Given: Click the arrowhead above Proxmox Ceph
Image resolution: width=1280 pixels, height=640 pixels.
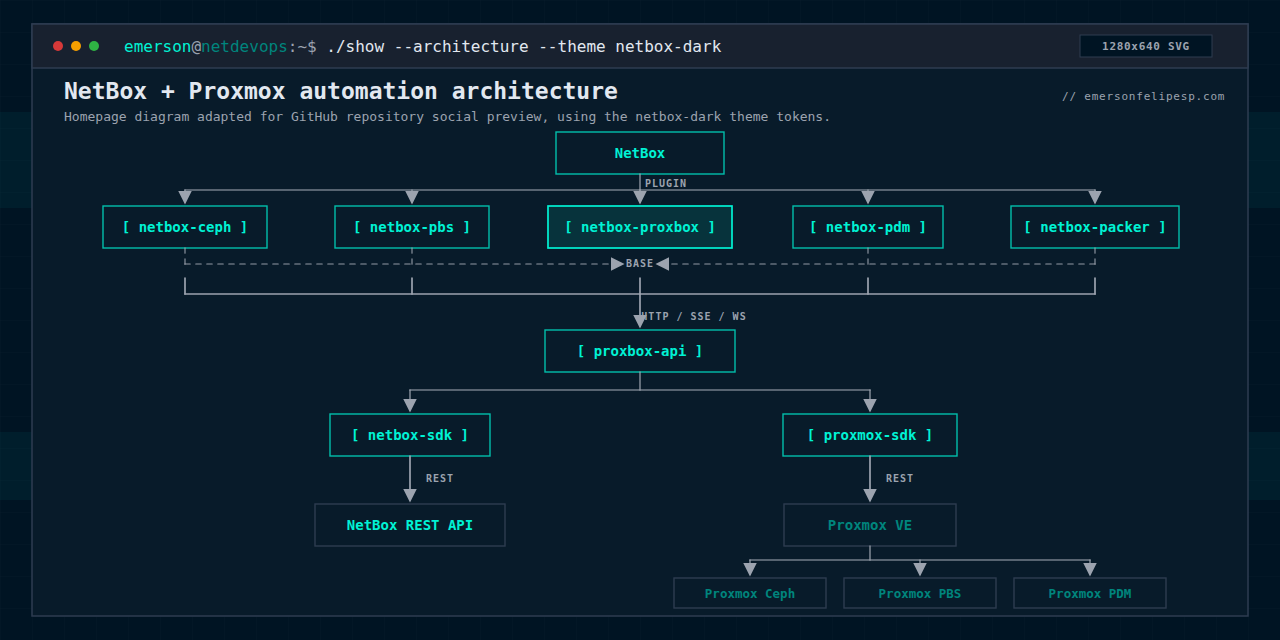Looking at the screenshot, I should click(750, 570).
